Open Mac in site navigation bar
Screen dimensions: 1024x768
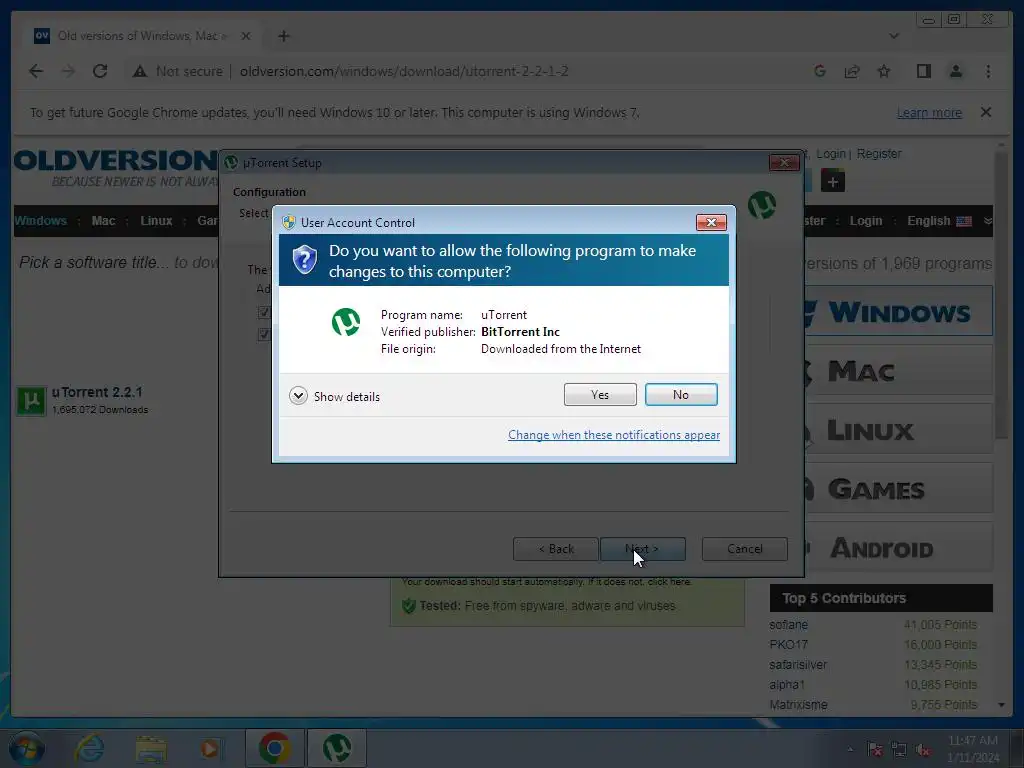tap(103, 221)
